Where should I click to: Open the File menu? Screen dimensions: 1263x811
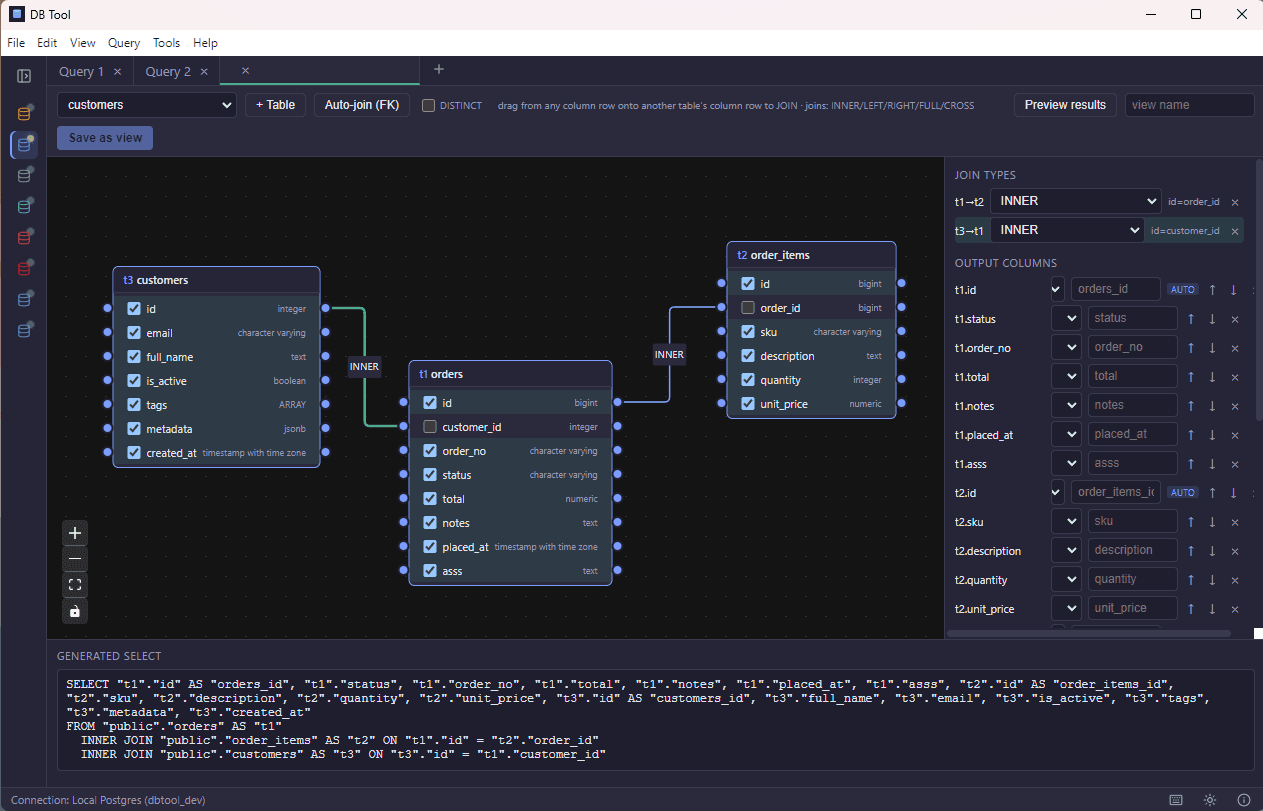pos(16,43)
